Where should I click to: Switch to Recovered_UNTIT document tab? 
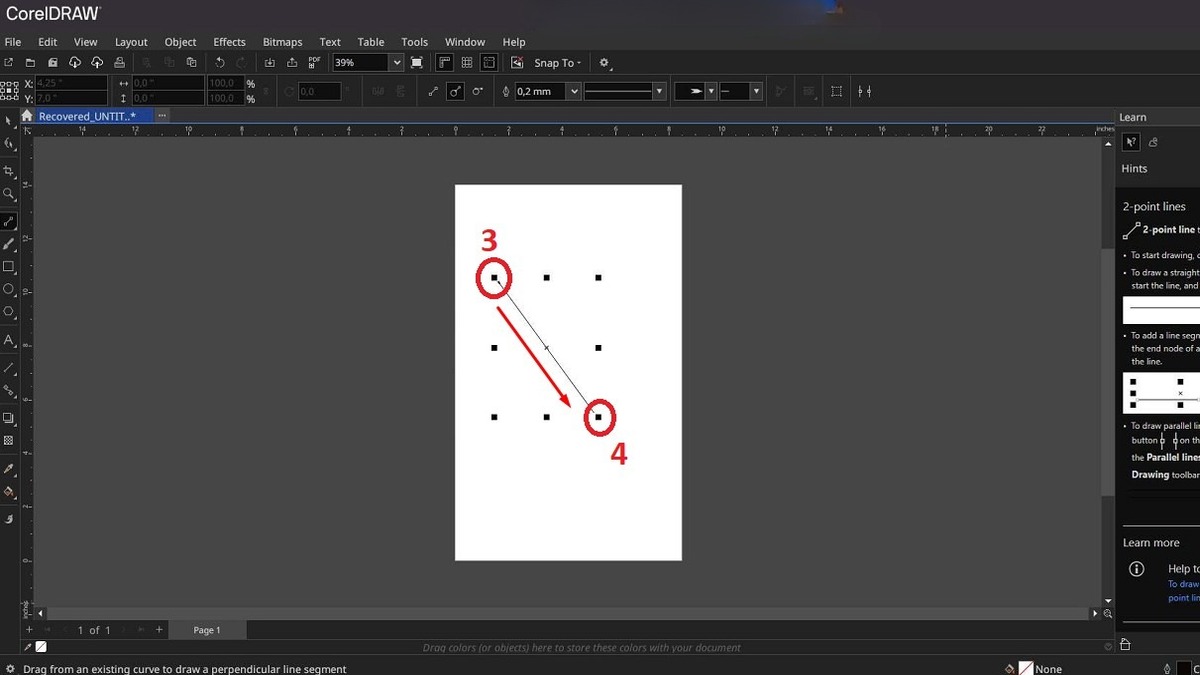pyautogui.click(x=93, y=116)
